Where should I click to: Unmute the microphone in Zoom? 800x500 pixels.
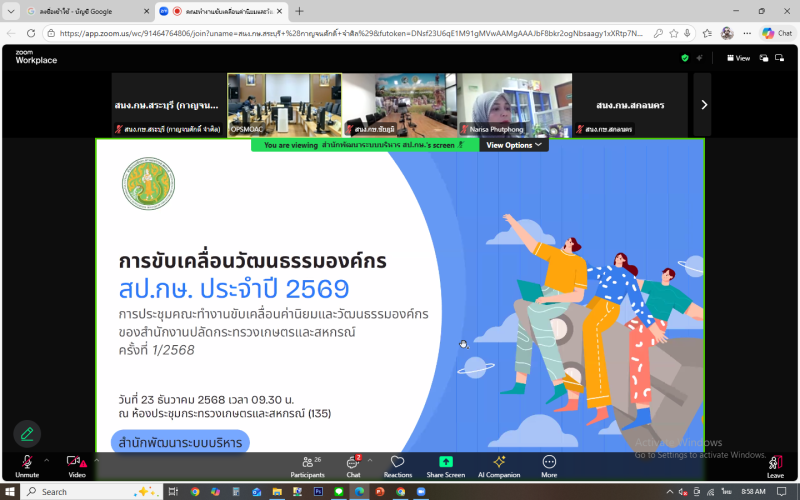(26, 464)
